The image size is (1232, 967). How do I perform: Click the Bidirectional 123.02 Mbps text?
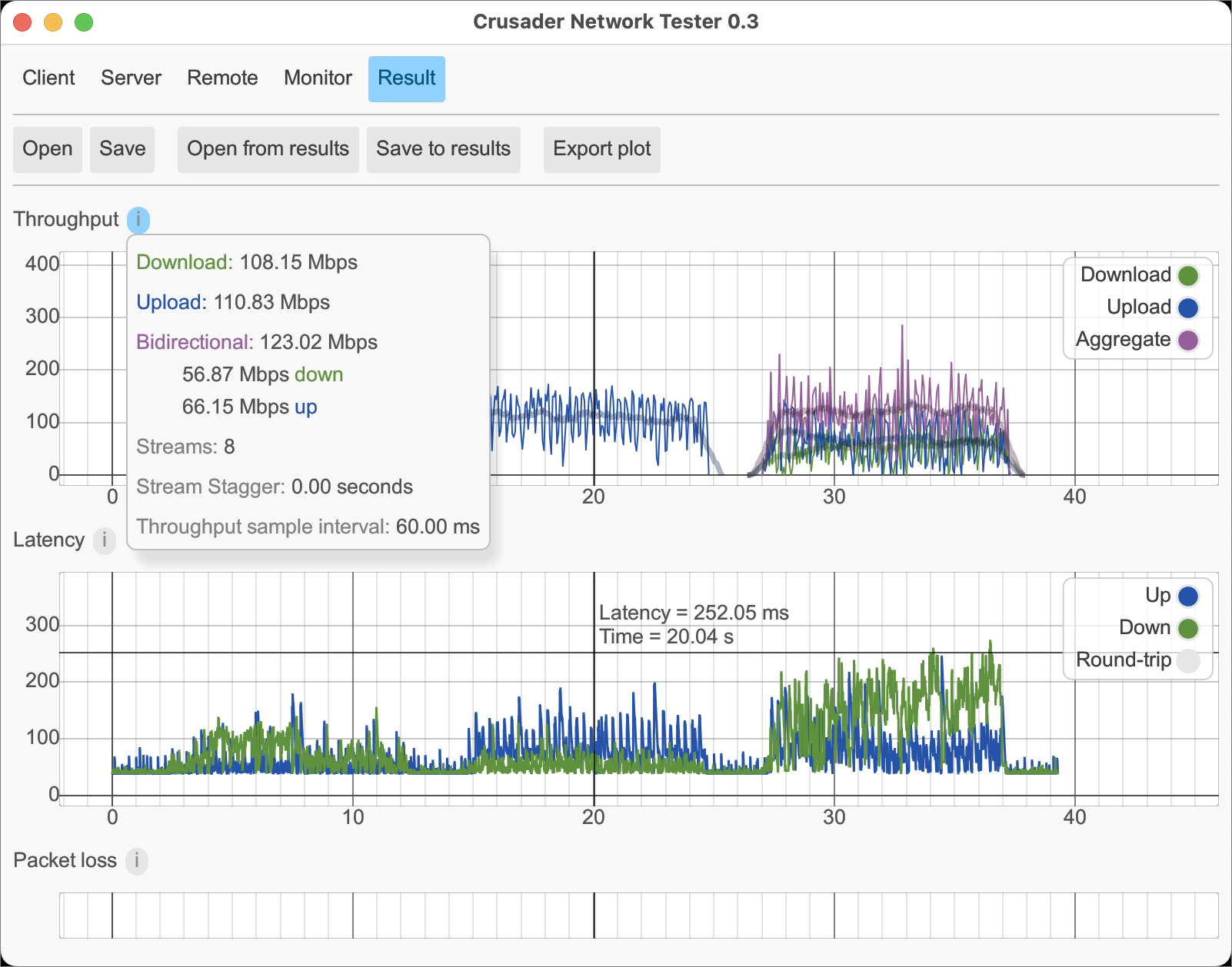click(257, 343)
